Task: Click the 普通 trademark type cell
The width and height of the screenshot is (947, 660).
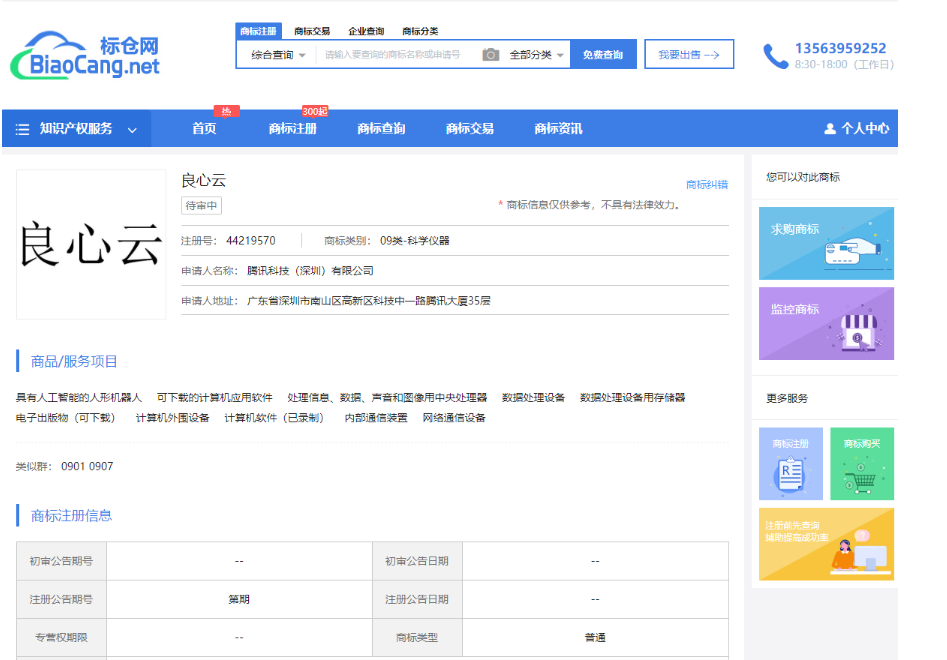Action: point(595,638)
